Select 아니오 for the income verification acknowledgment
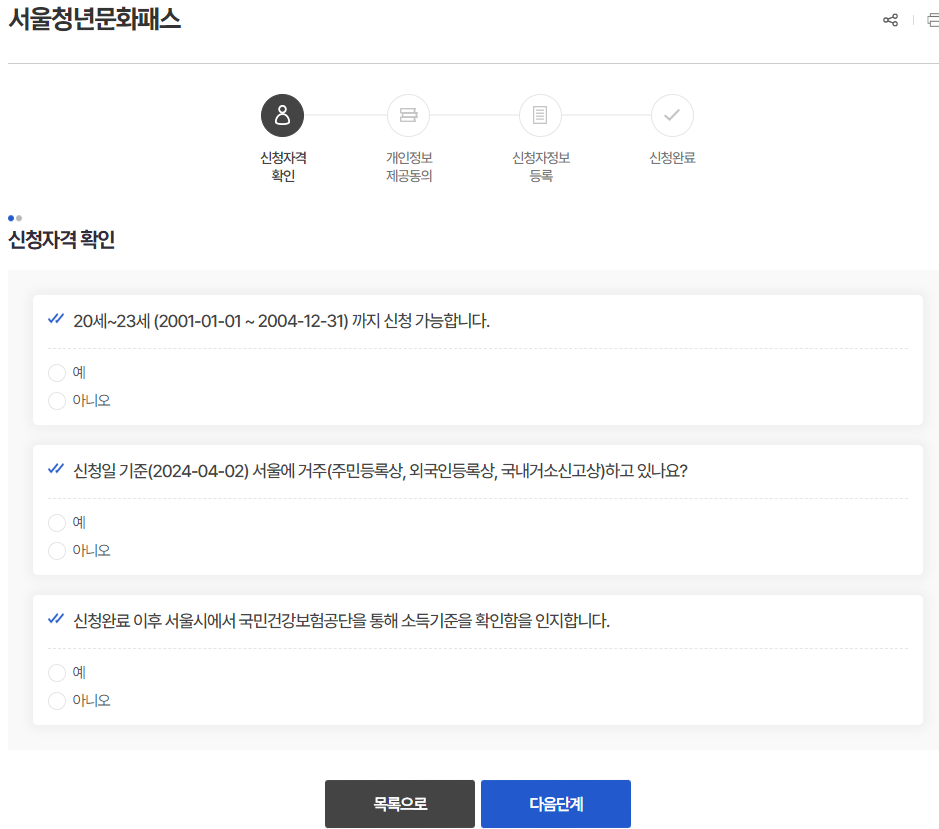The width and height of the screenshot is (939, 829). pos(57,700)
